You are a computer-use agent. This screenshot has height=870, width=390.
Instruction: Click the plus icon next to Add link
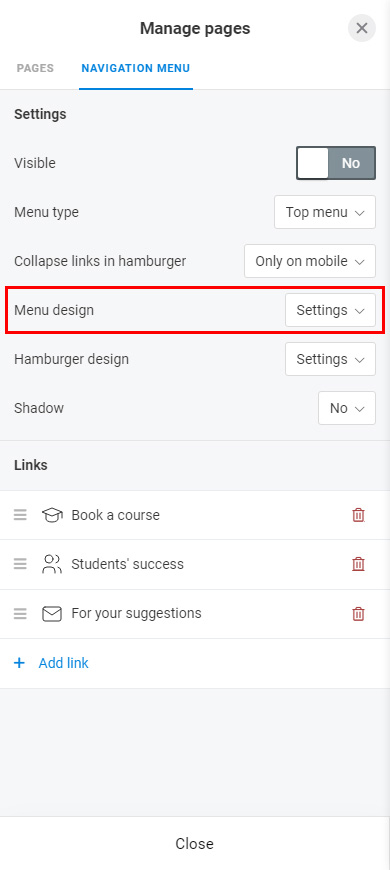[x=19, y=663]
